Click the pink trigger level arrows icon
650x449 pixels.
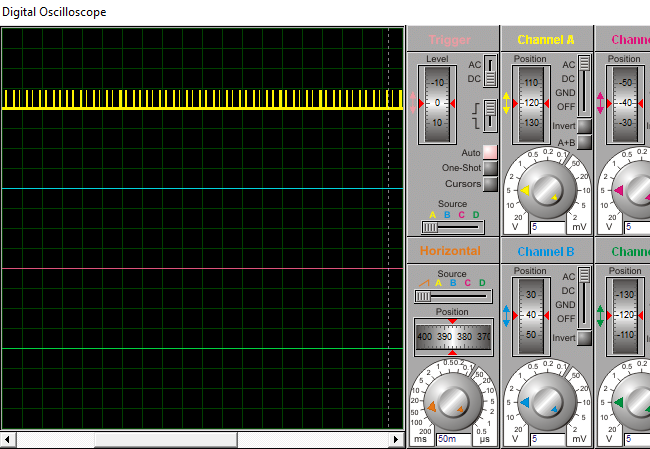pos(412,103)
